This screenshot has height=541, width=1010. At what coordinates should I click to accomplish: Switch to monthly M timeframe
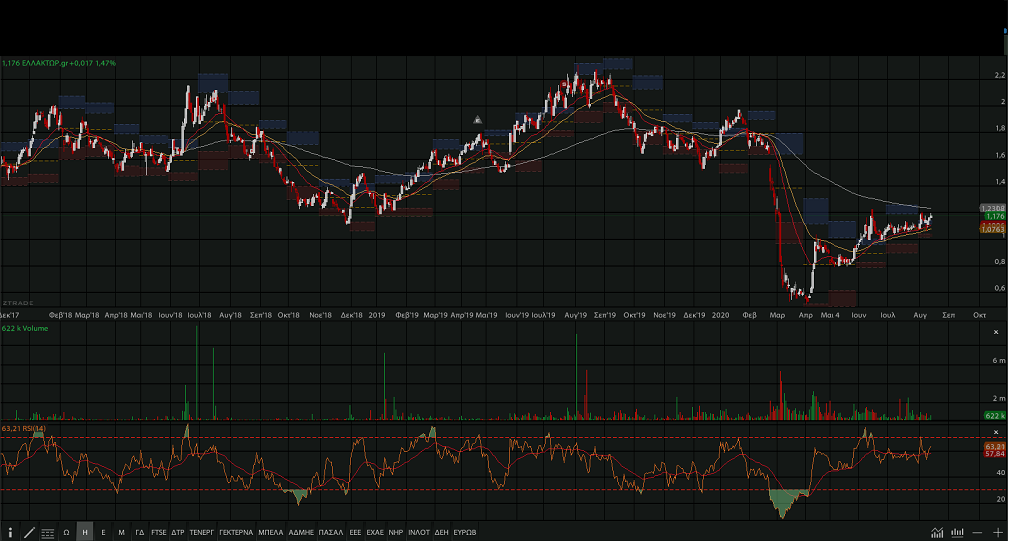121,533
